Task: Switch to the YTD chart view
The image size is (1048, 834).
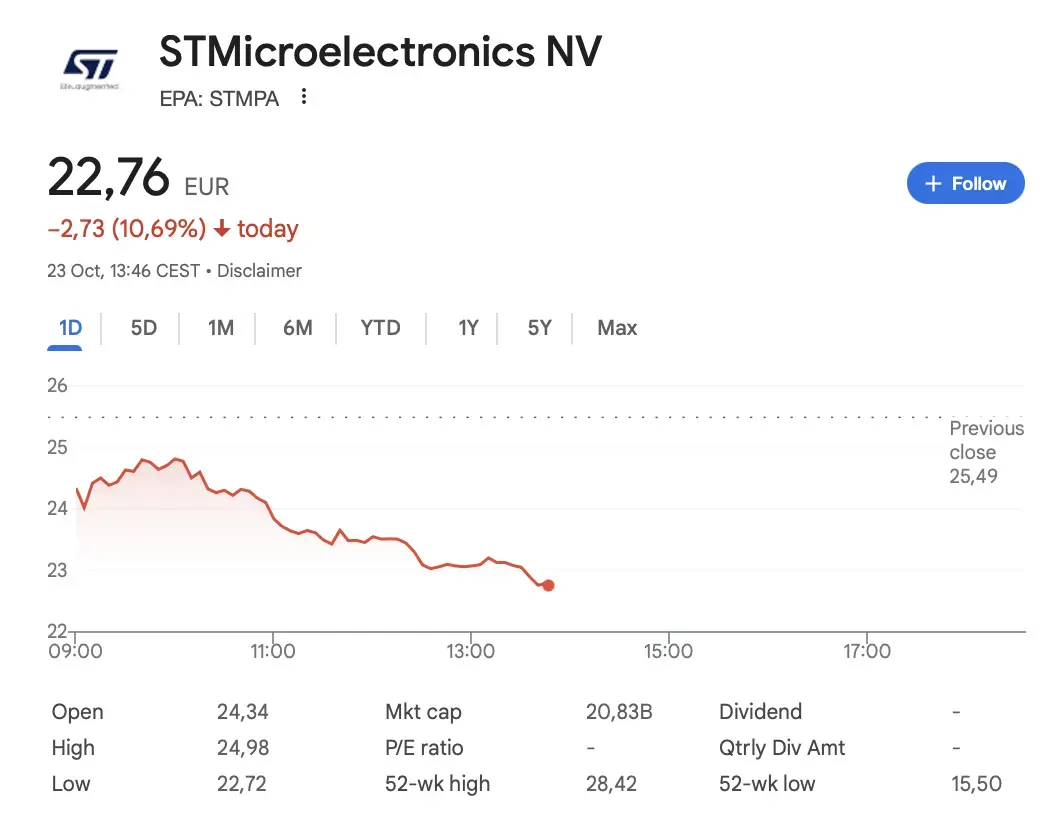Action: tap(381, 327)
